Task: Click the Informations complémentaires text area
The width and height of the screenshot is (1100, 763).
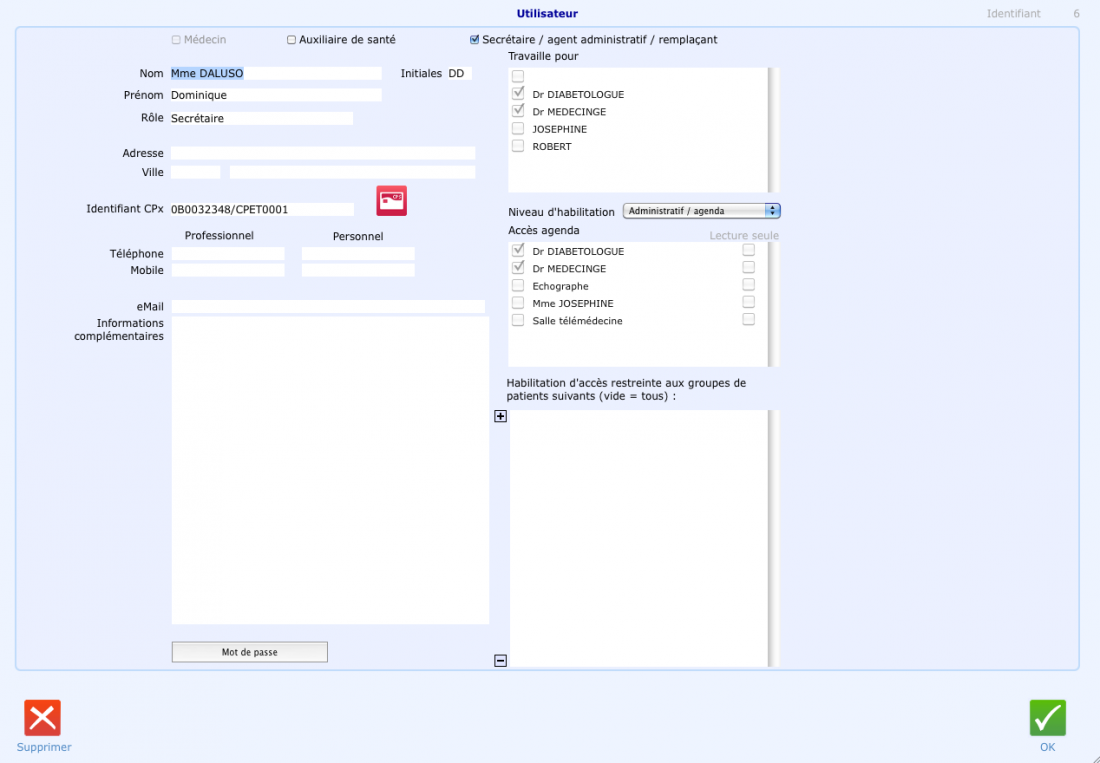Action: point(330,471)
